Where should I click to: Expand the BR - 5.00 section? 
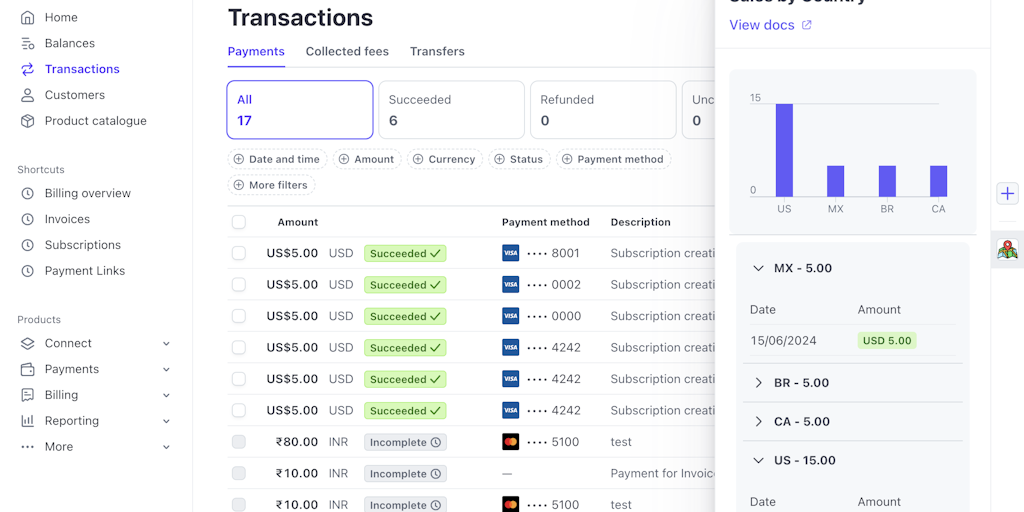tap(758, 383)
